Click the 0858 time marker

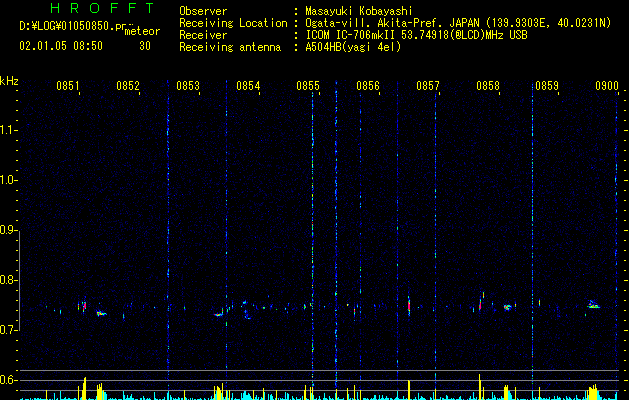pyautogui.click(x=488, y=86)
